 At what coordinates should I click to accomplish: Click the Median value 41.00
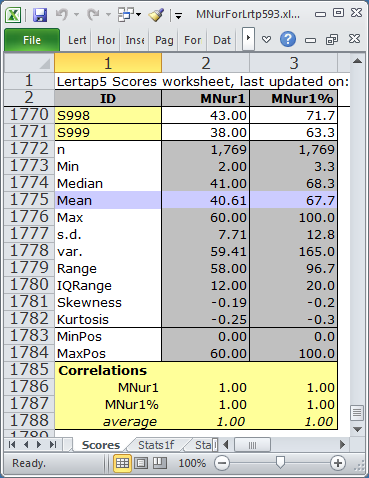click(x=206, y=183)
